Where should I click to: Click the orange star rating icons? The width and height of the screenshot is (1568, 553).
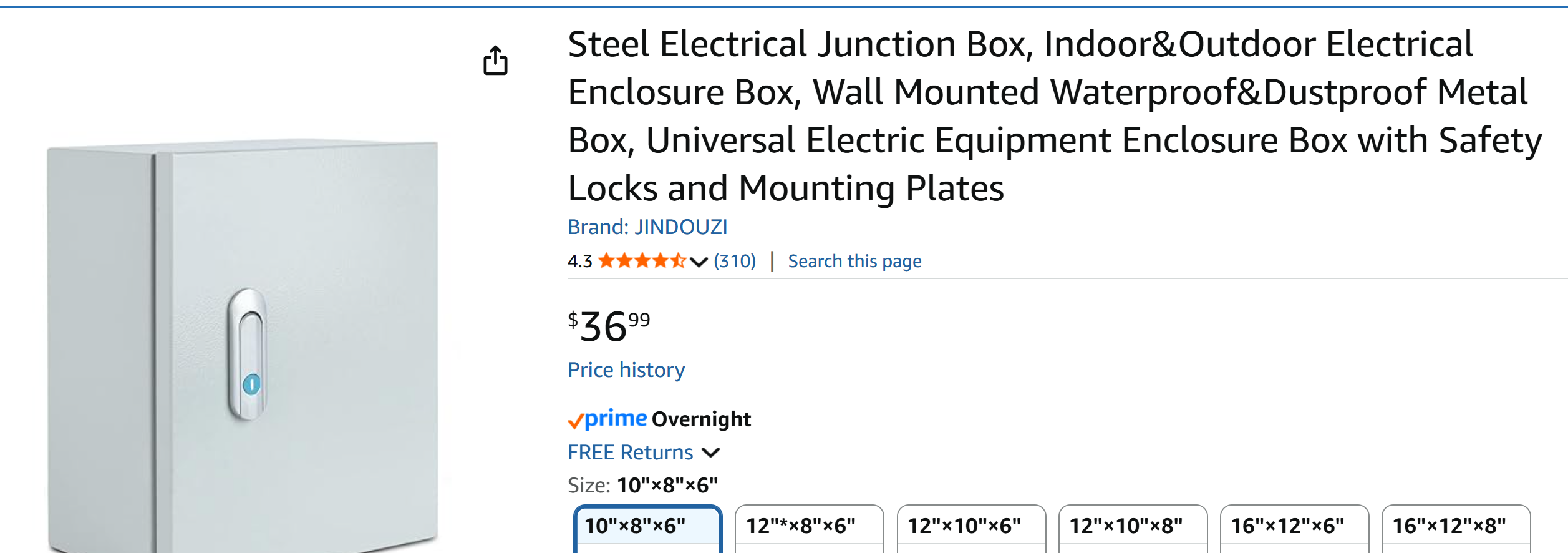click(x=642, y=261)
